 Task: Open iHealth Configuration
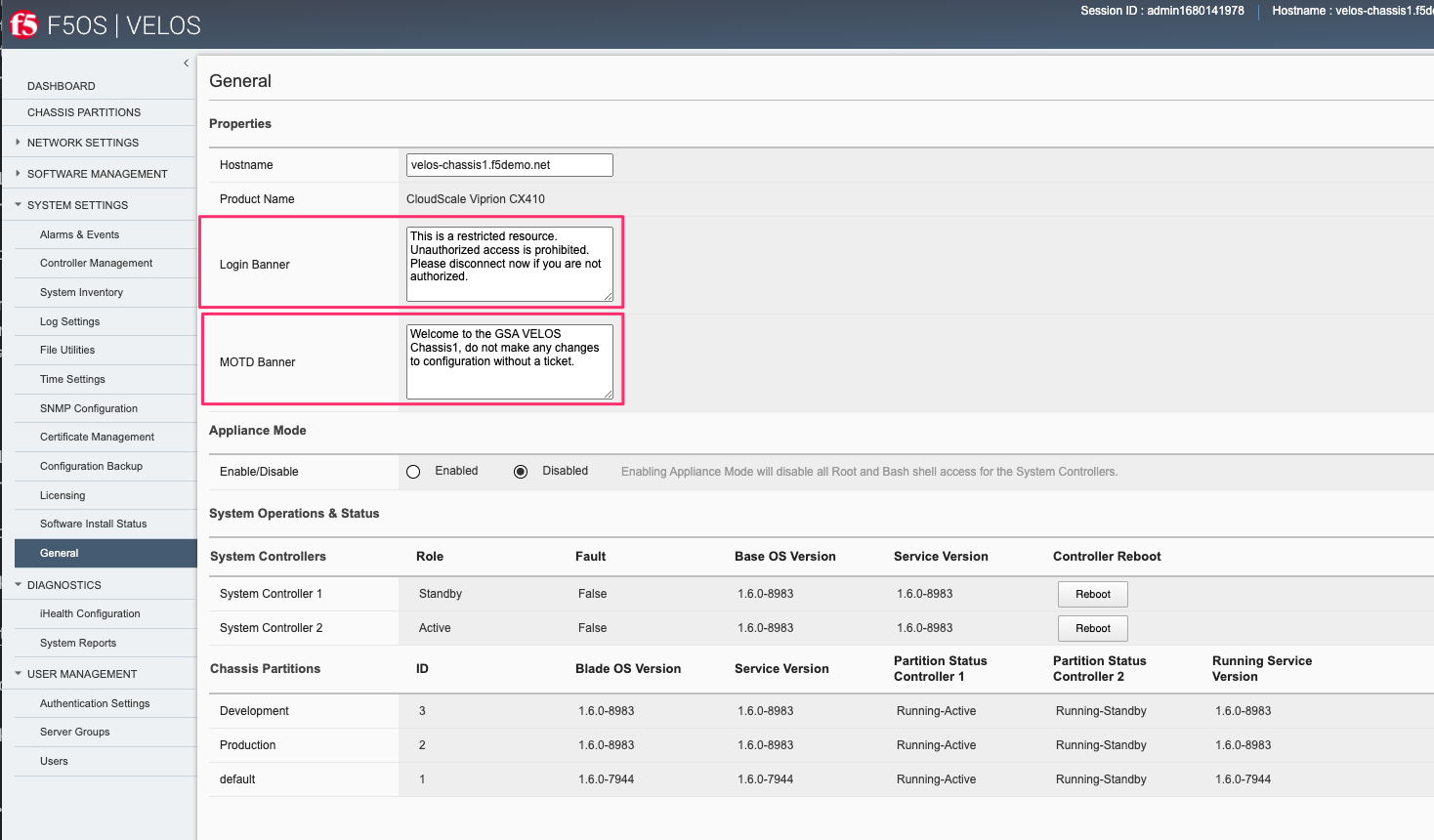[x=90, y=613]
